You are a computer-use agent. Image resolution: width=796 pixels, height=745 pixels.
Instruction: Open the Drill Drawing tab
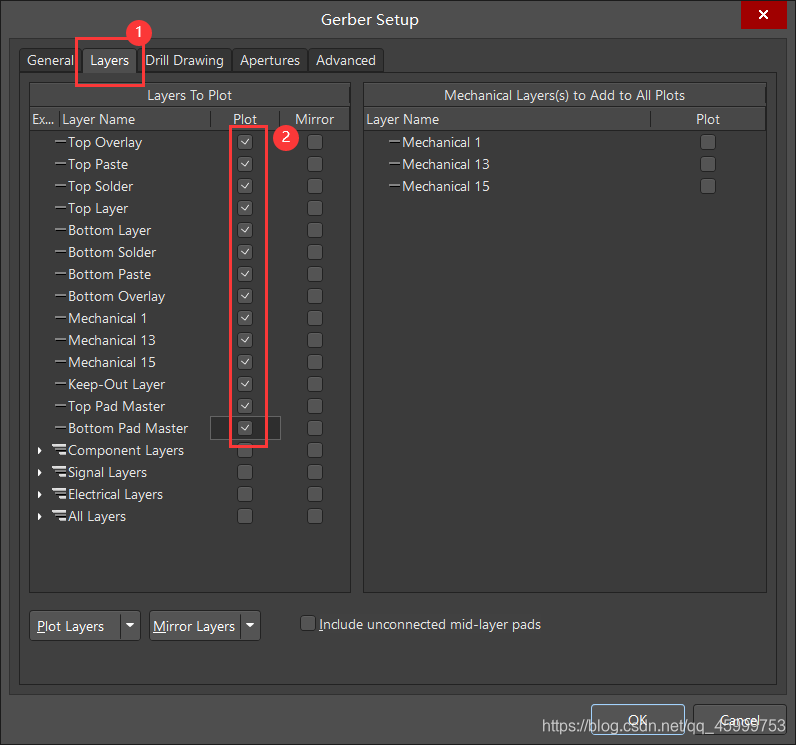pyautogui.click(x=184, y=60)
